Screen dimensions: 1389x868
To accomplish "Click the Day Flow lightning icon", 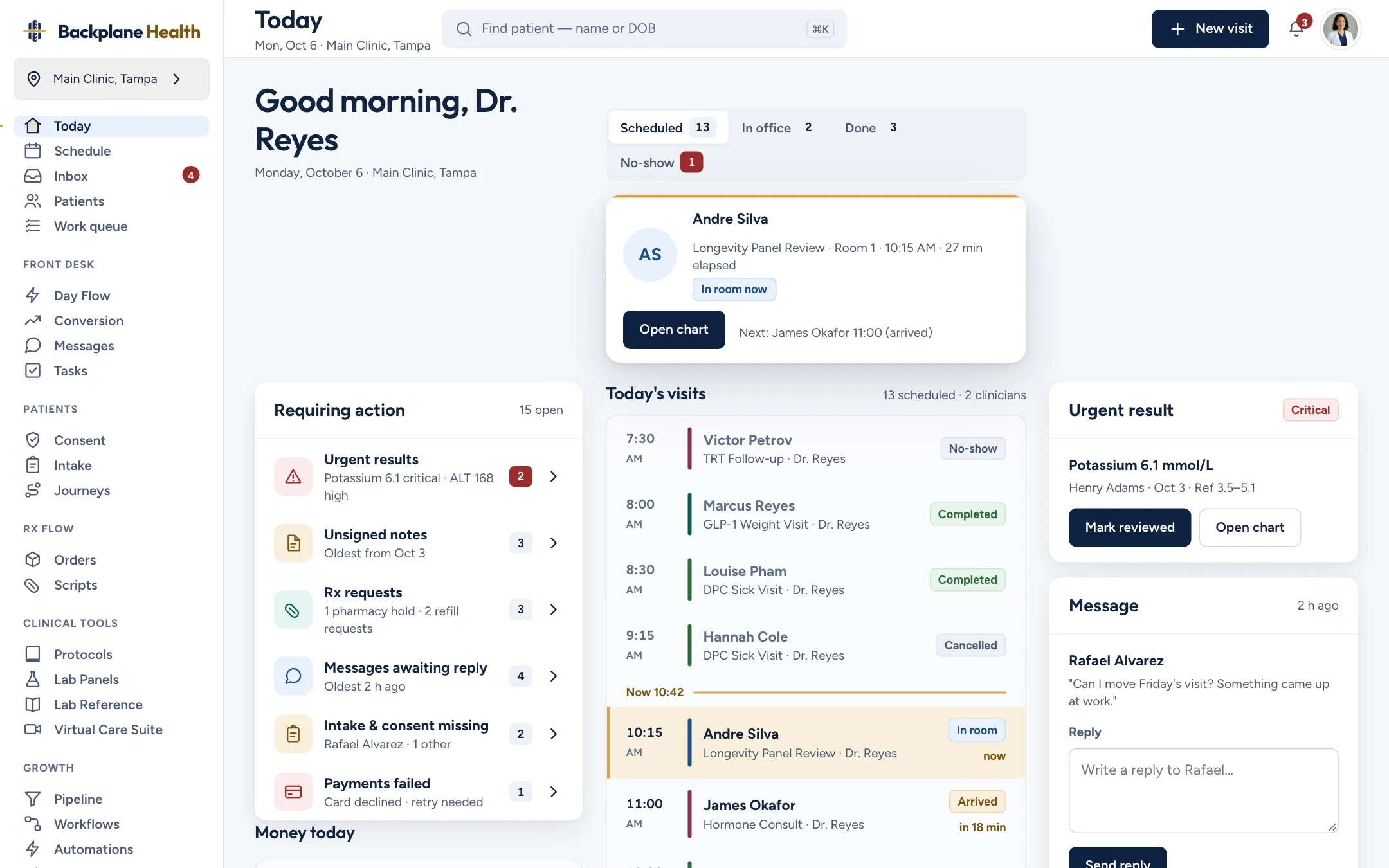I will click(x=33, y=296).
